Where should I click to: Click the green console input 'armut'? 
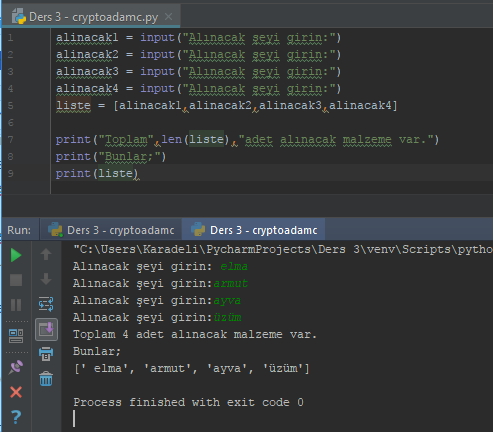point(231,284)
